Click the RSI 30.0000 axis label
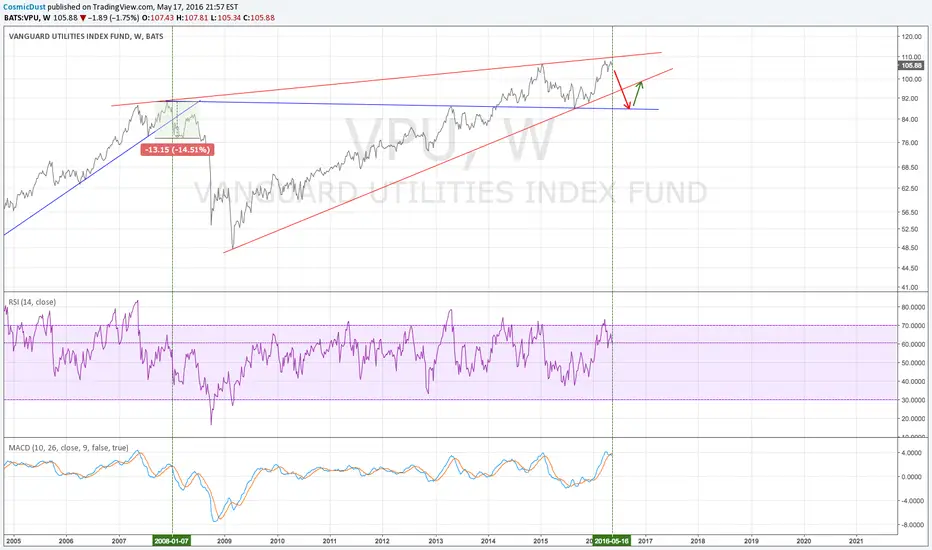The image size is (932, 550). (912, 400)
